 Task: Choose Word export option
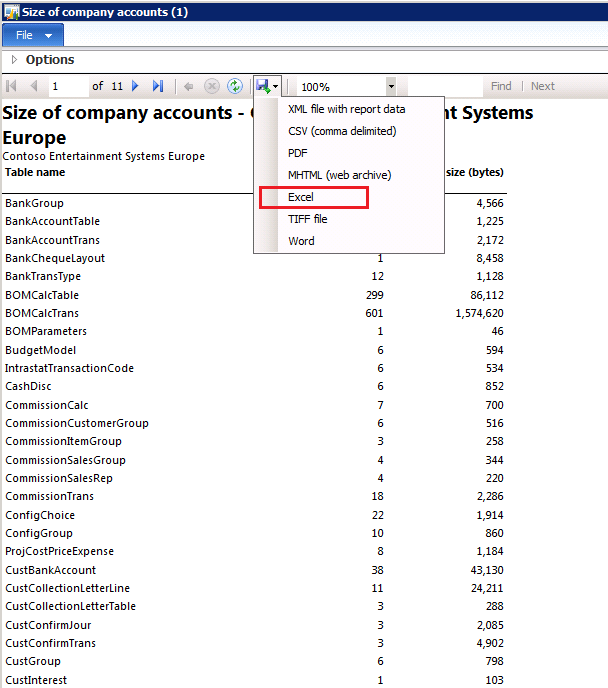tap(301, 241)
